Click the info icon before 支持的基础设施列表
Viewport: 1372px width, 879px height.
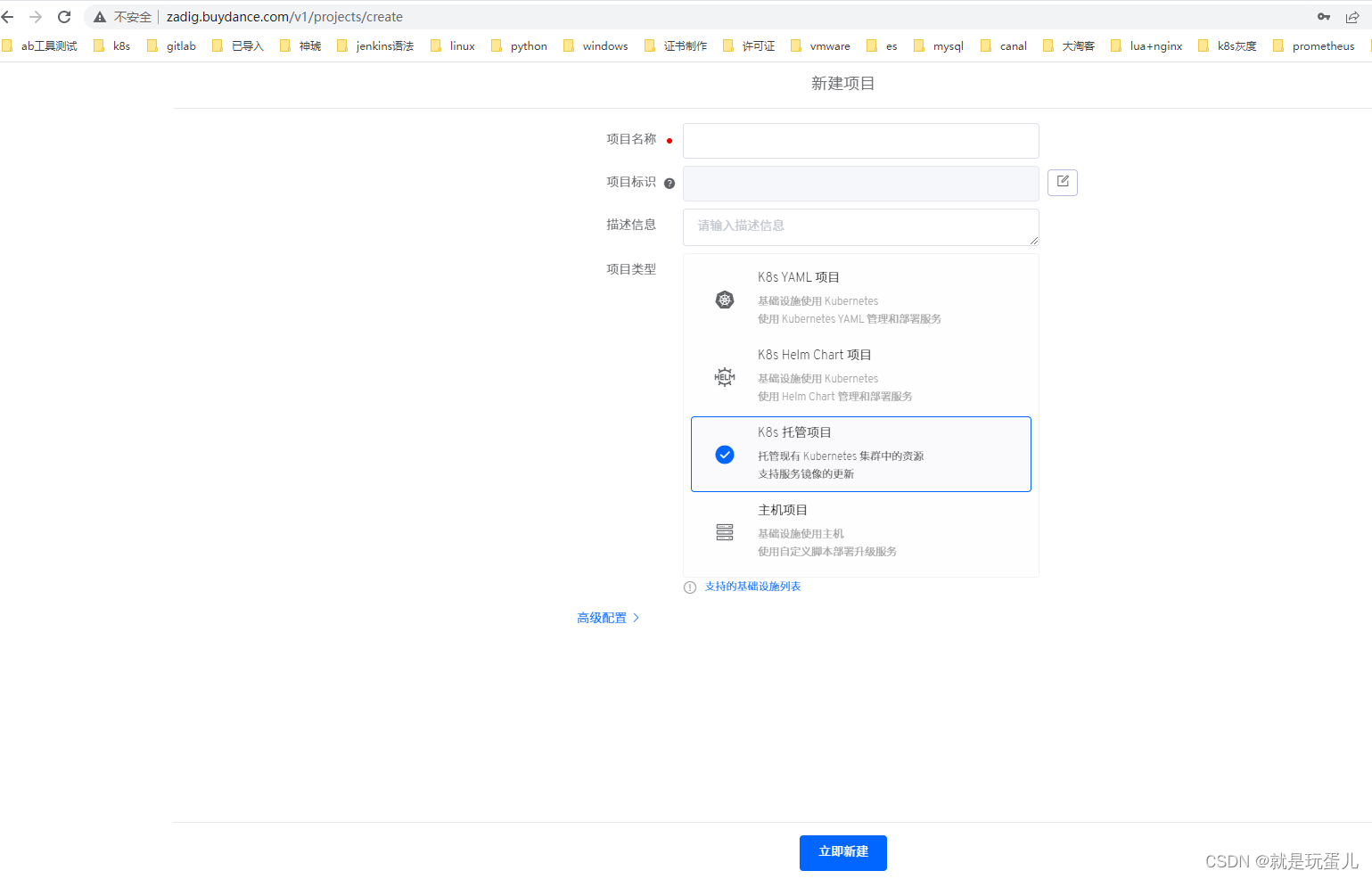(690, 587)
